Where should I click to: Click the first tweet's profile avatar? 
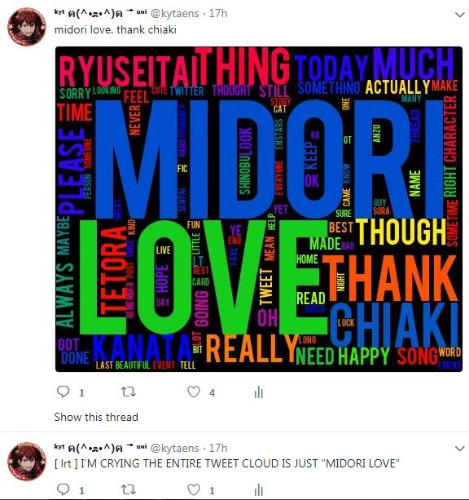click(x=27, y=27)
